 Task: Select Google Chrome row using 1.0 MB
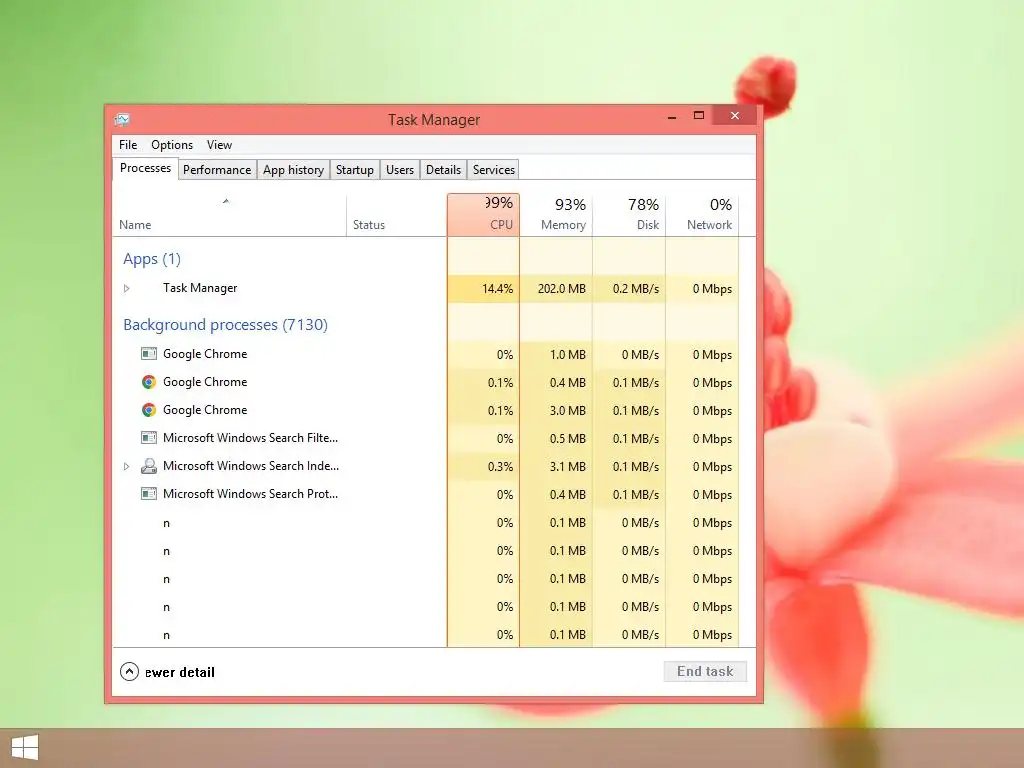tap(425, 354)
